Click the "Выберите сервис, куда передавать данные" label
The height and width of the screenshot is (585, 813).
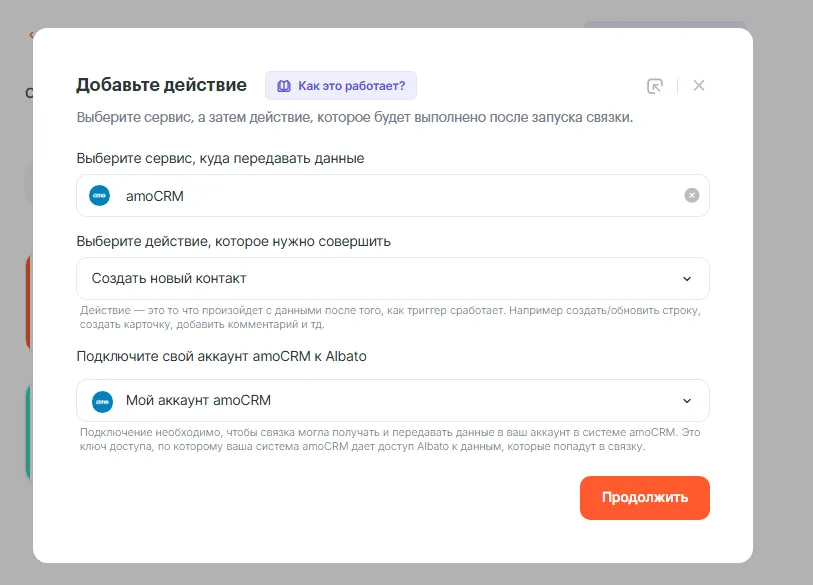[220, 158]
